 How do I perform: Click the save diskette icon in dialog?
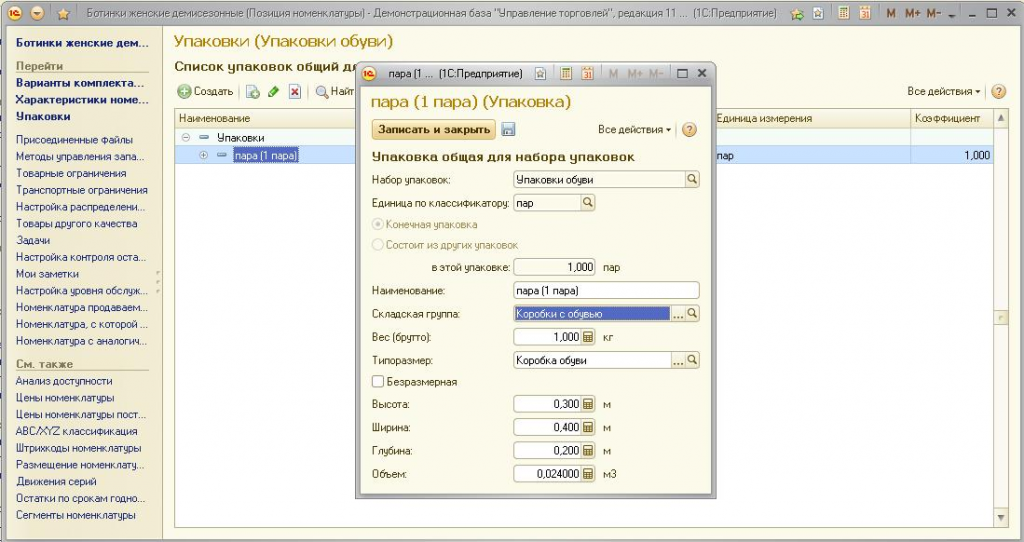pos(508,129)
